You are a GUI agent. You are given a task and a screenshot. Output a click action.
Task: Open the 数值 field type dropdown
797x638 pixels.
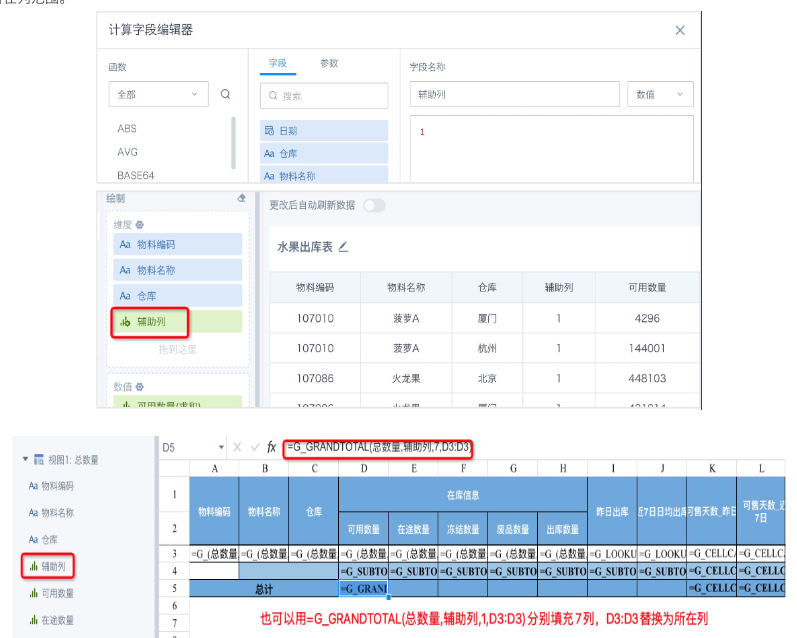click(660, 94)
